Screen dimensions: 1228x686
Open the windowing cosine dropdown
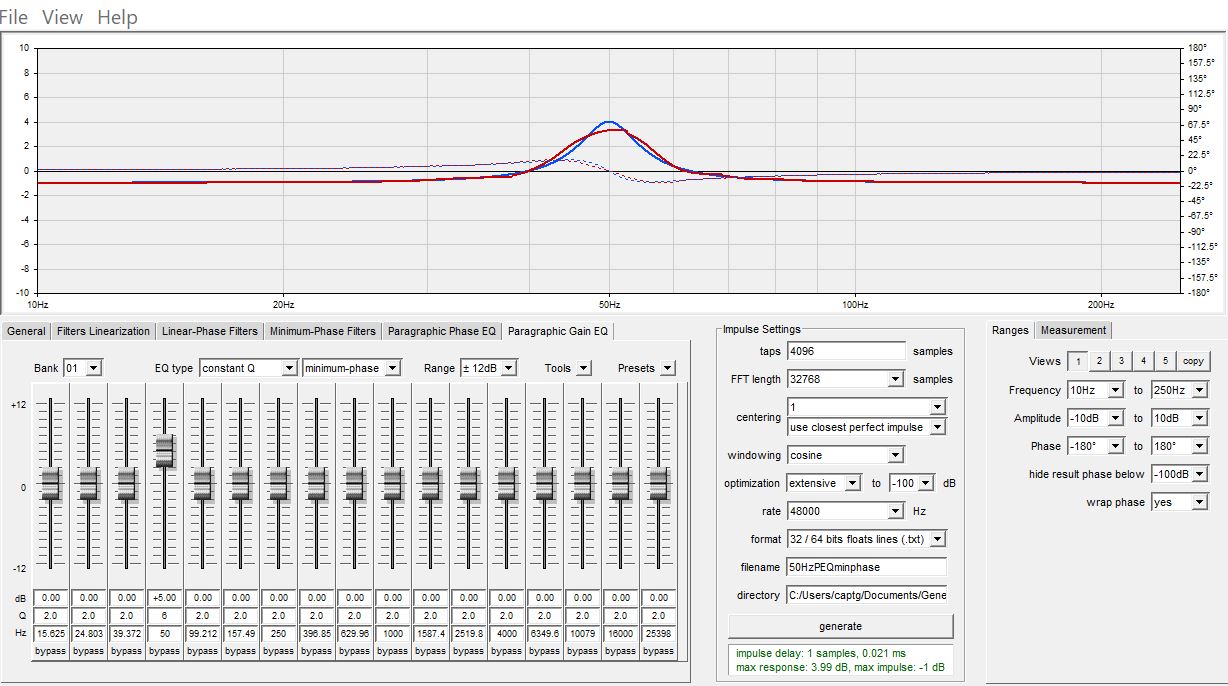(845, 455)
